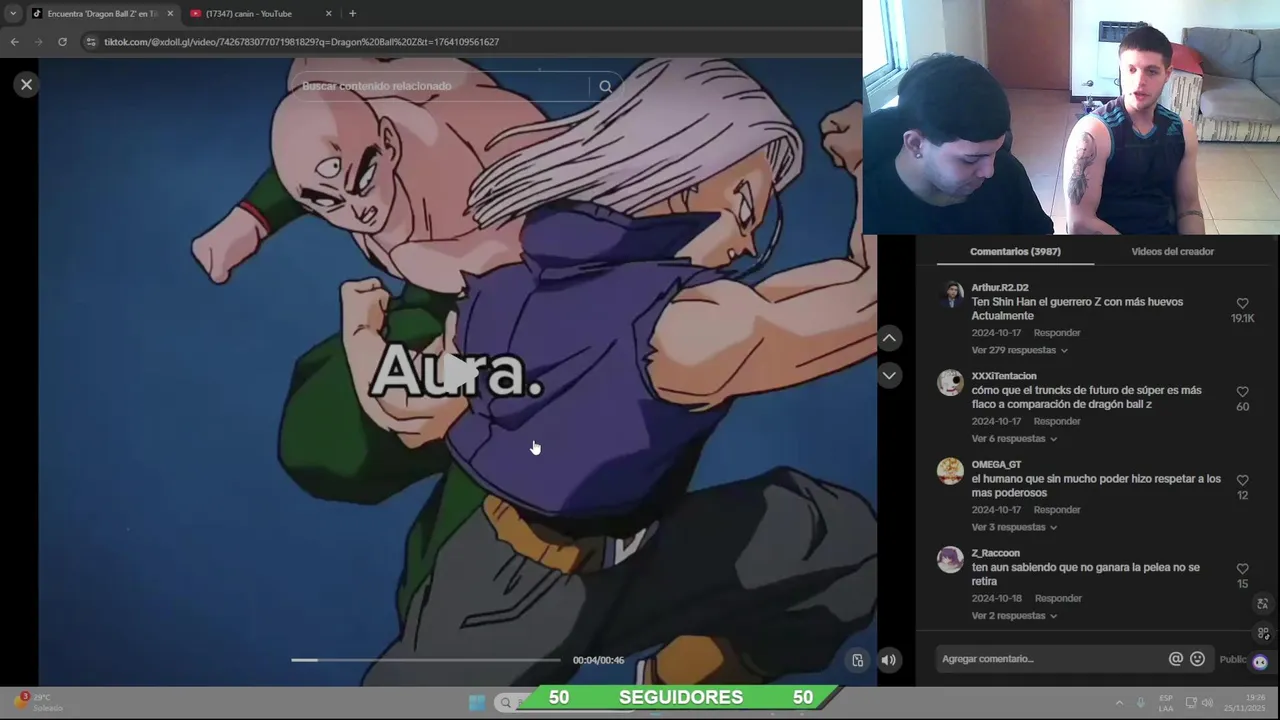
Task: Open Arthur.R2.D2's profile avatar
Action: (950, 294)
